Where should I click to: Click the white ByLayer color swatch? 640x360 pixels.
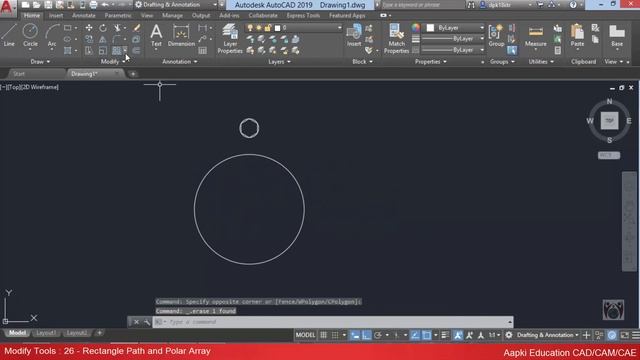[430, 28]
